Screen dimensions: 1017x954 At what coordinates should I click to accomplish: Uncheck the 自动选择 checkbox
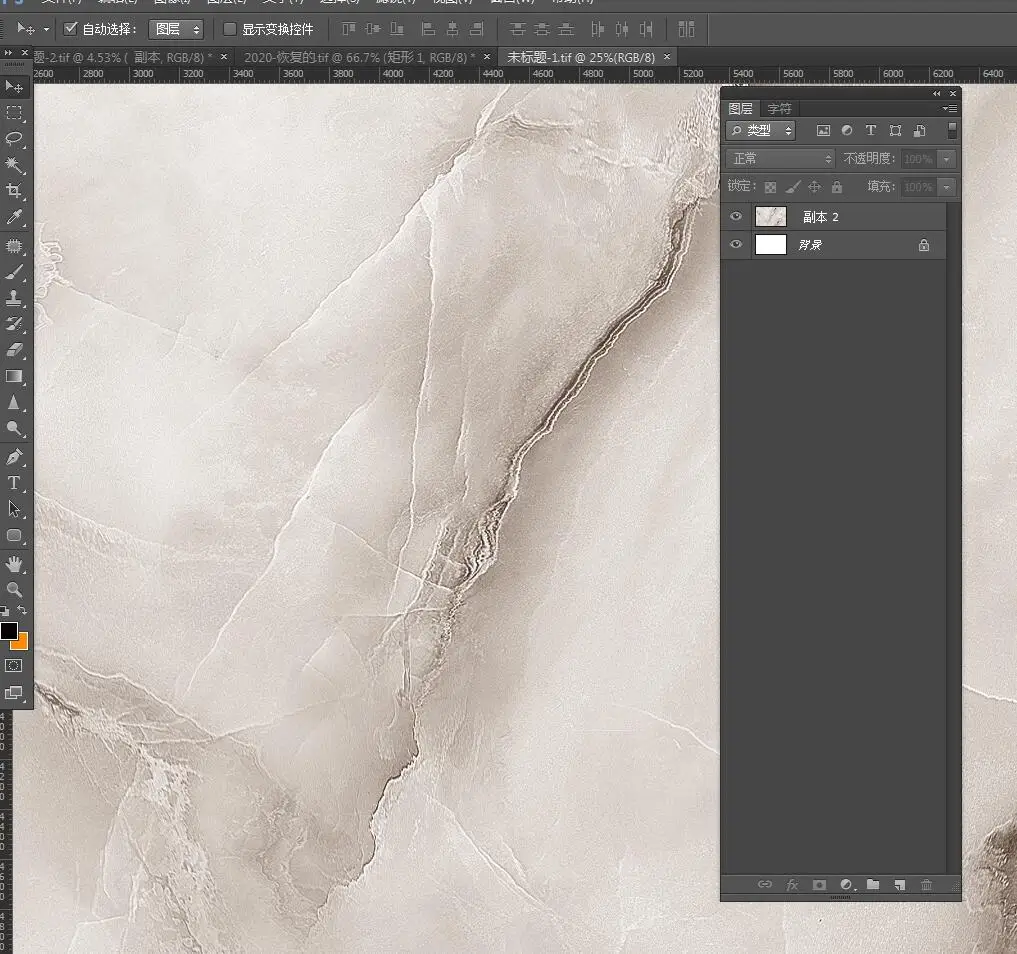tap(71, 29)
